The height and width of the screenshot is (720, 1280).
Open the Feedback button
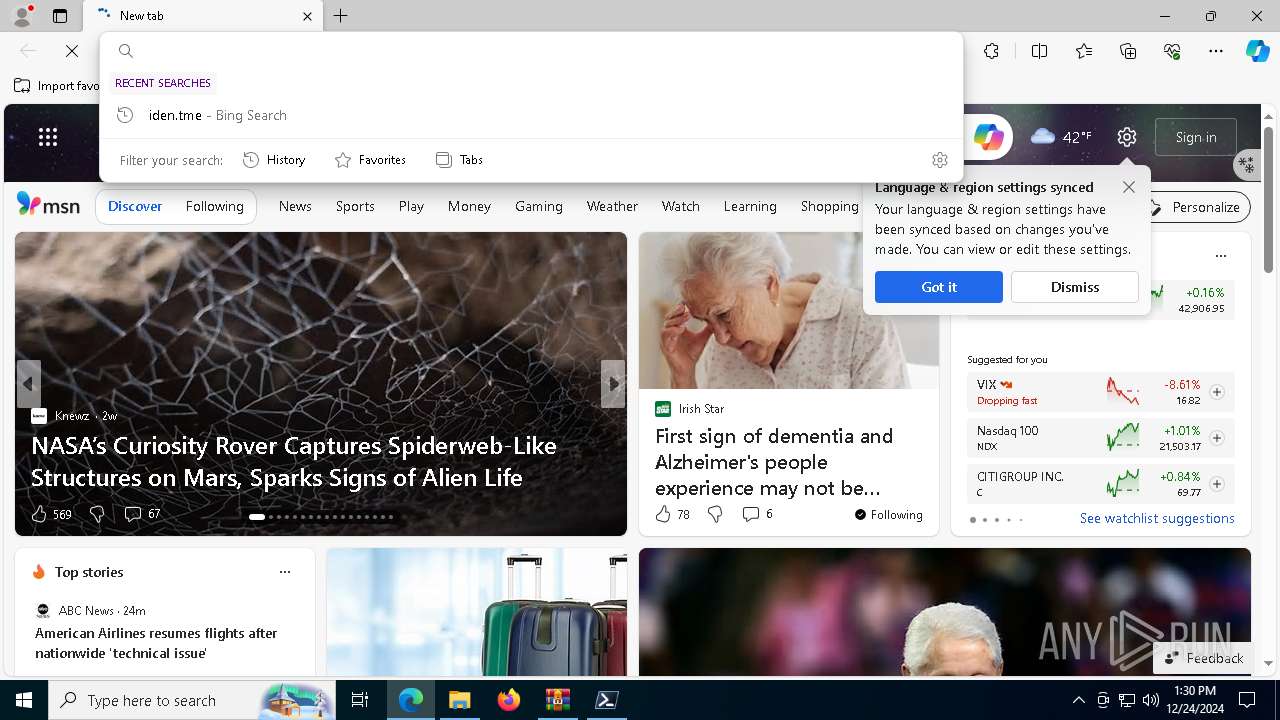[1204, 658]
